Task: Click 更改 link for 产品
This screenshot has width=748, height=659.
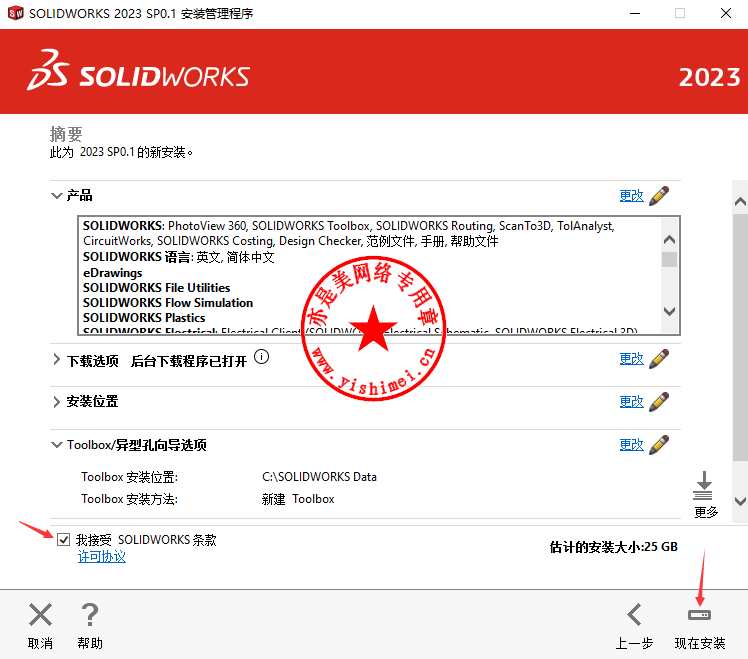Action: click(x=631, y=196)
